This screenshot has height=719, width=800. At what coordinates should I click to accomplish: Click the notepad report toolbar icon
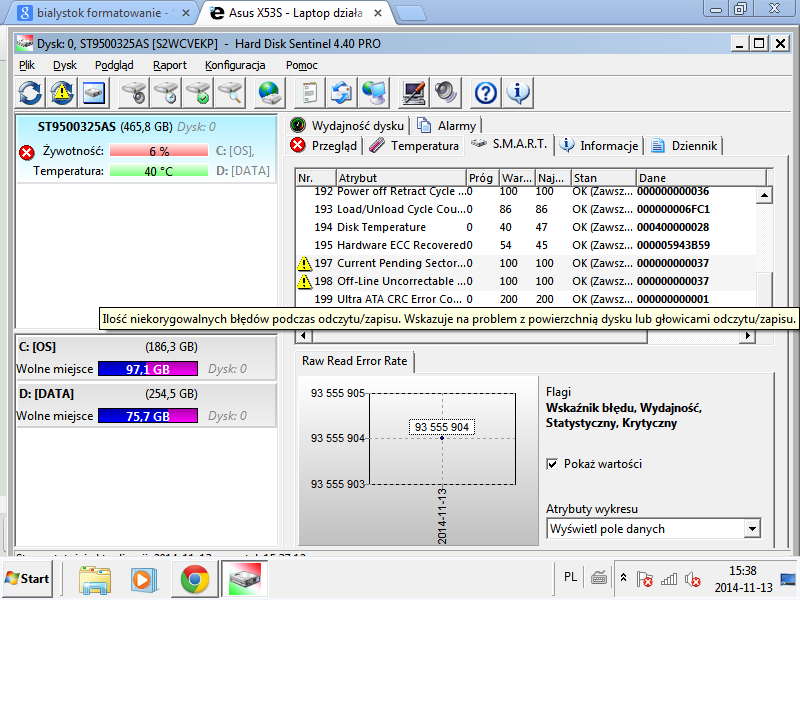(310, 93)
